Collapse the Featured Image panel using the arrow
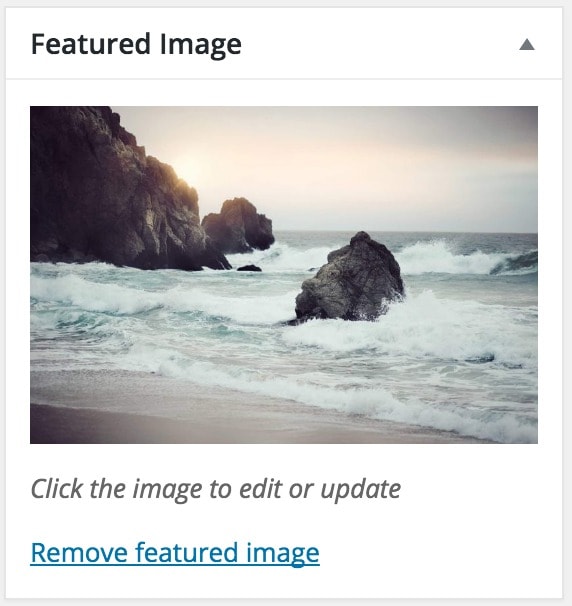572x606 pixels. 527,45
